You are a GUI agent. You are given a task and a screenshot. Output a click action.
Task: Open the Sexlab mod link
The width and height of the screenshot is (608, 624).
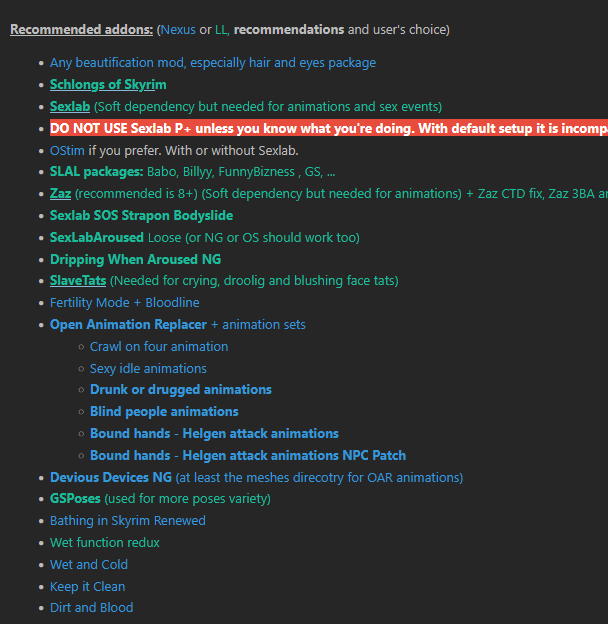pos(70,106)
